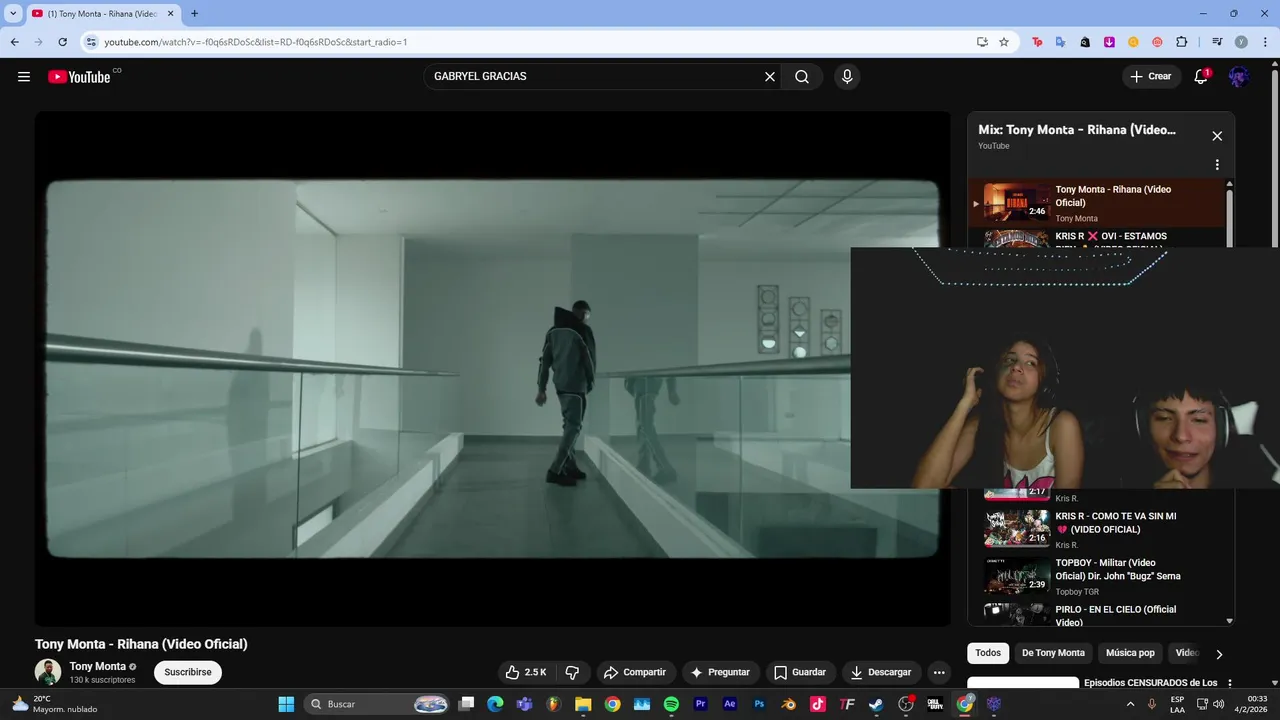The image size is (1280, 720).
Task: Open more actions ellipsis under video
Action: pos(938,672)
